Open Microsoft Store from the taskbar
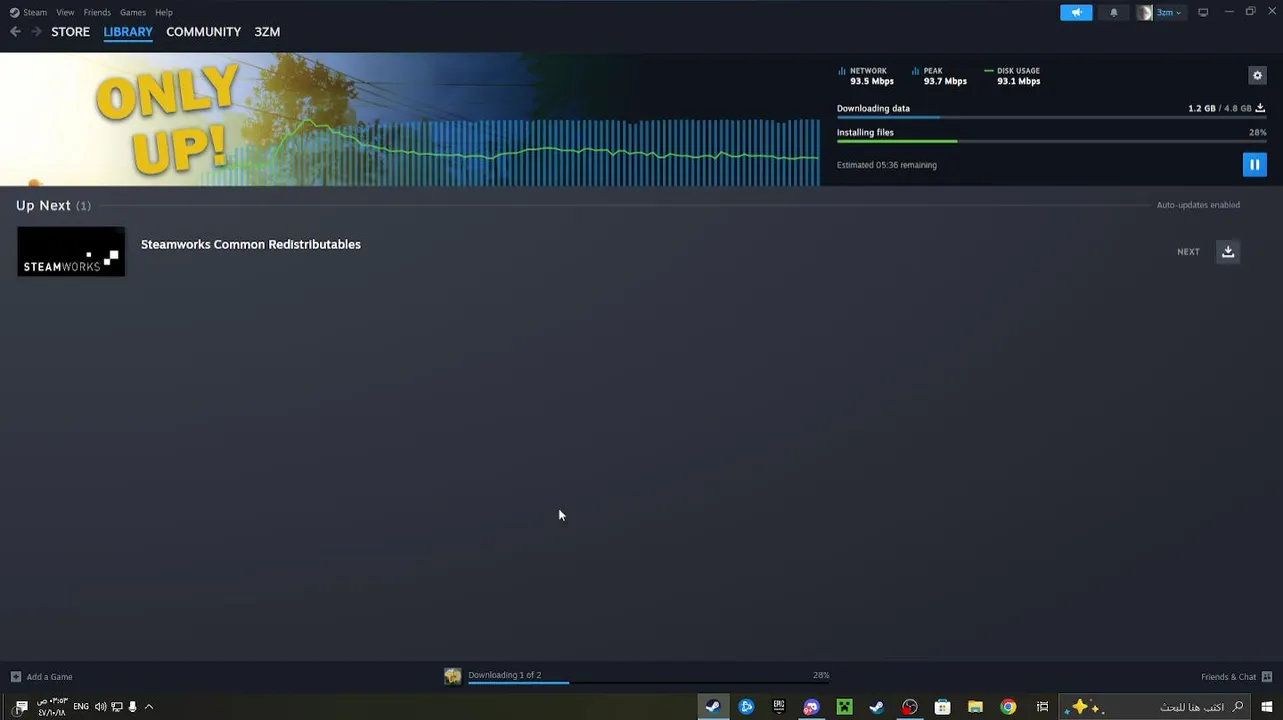 [942, 707]
